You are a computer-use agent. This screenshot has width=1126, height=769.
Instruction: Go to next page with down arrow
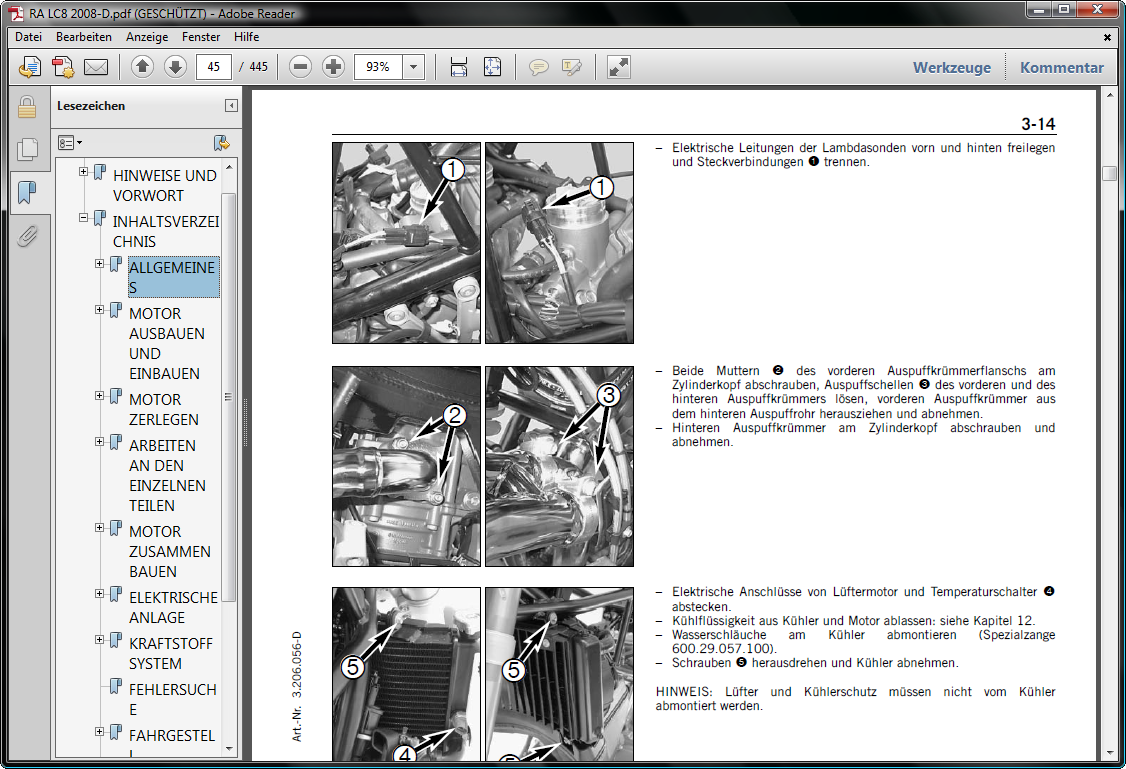pyautogui.click(x=175, y=67)
